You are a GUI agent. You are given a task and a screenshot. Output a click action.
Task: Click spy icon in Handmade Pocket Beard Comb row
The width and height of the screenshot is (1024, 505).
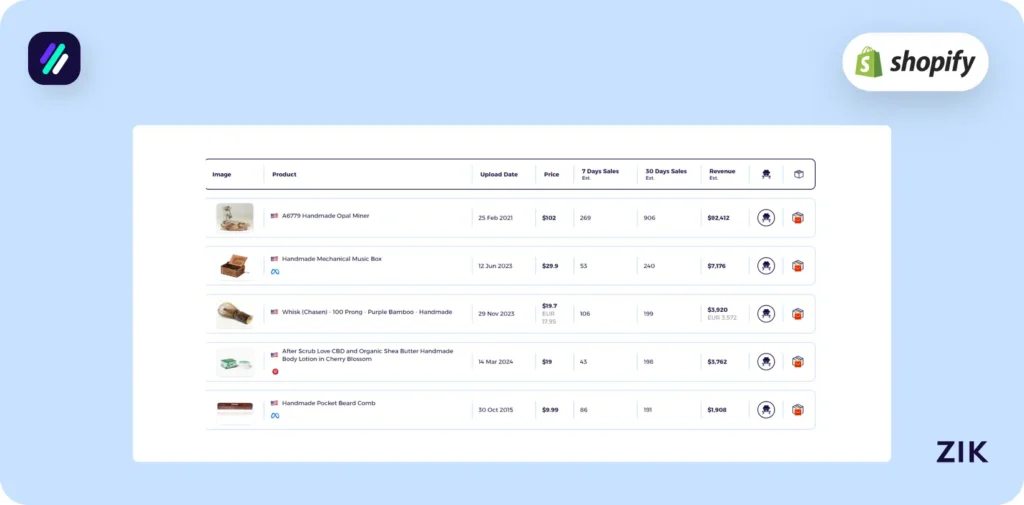765,410
